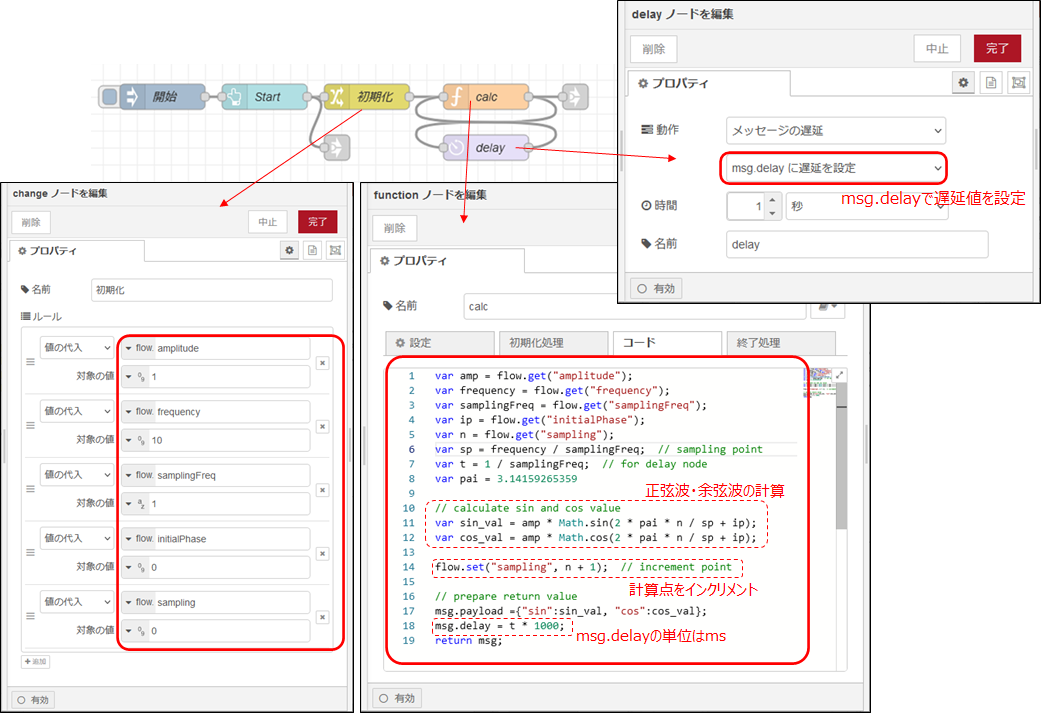
Task: Expand the function code editor to fullscreen
Action: [x=839, y=374]
